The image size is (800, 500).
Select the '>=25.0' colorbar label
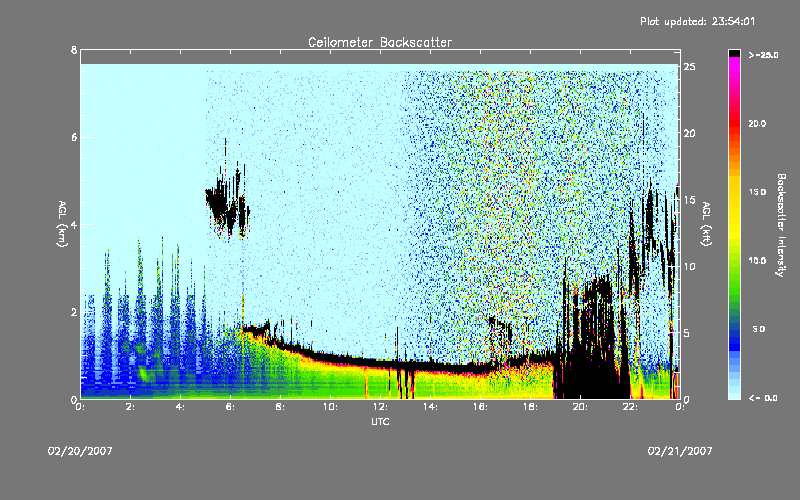coord(763,55)
